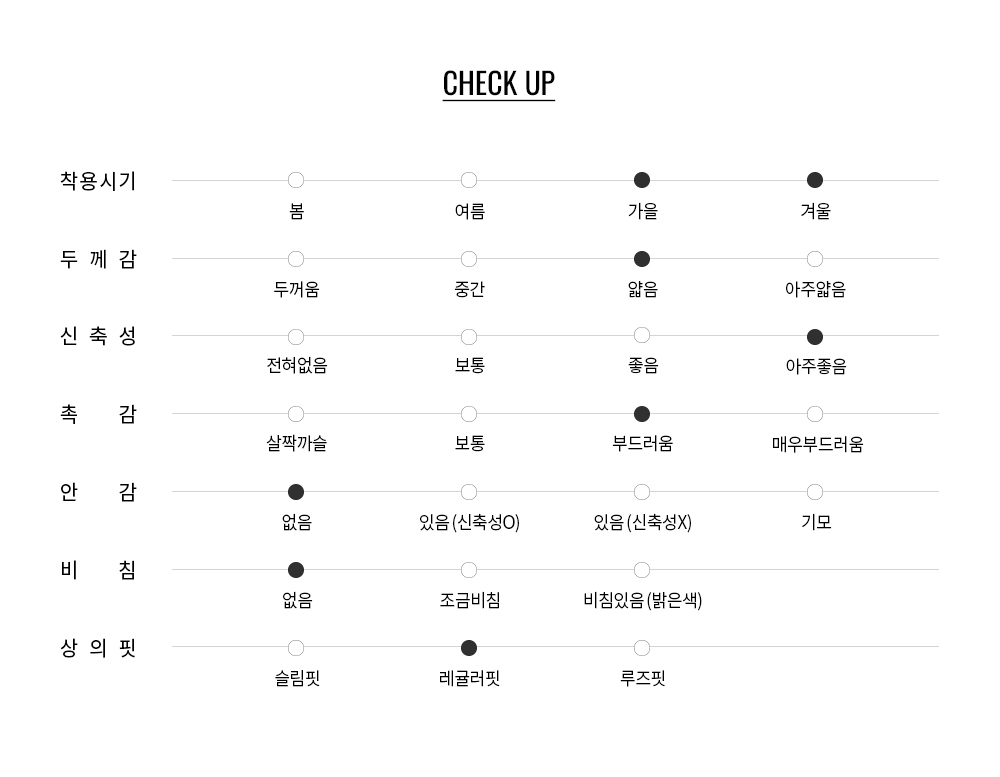Pick the 아주좋음 elasticity circle

tap(815, 337)
